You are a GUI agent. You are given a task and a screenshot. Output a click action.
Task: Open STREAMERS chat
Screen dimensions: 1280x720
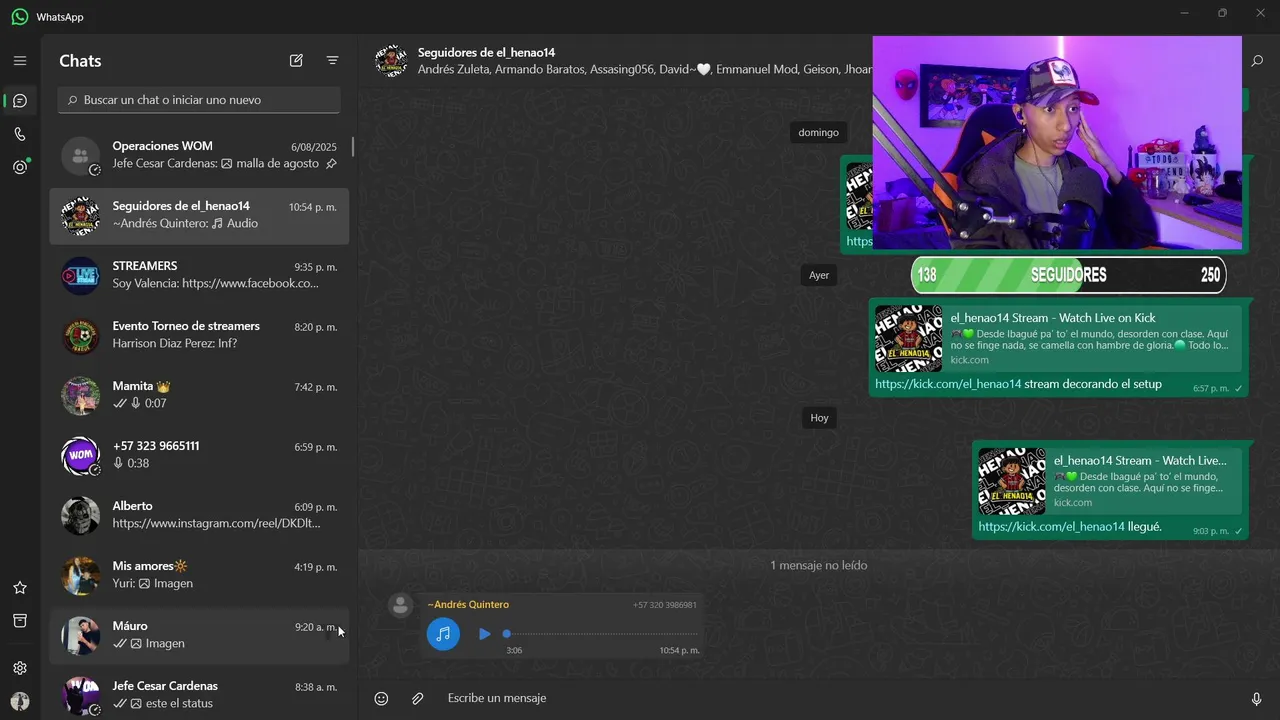pyautogui.click(x=199, y=275)
